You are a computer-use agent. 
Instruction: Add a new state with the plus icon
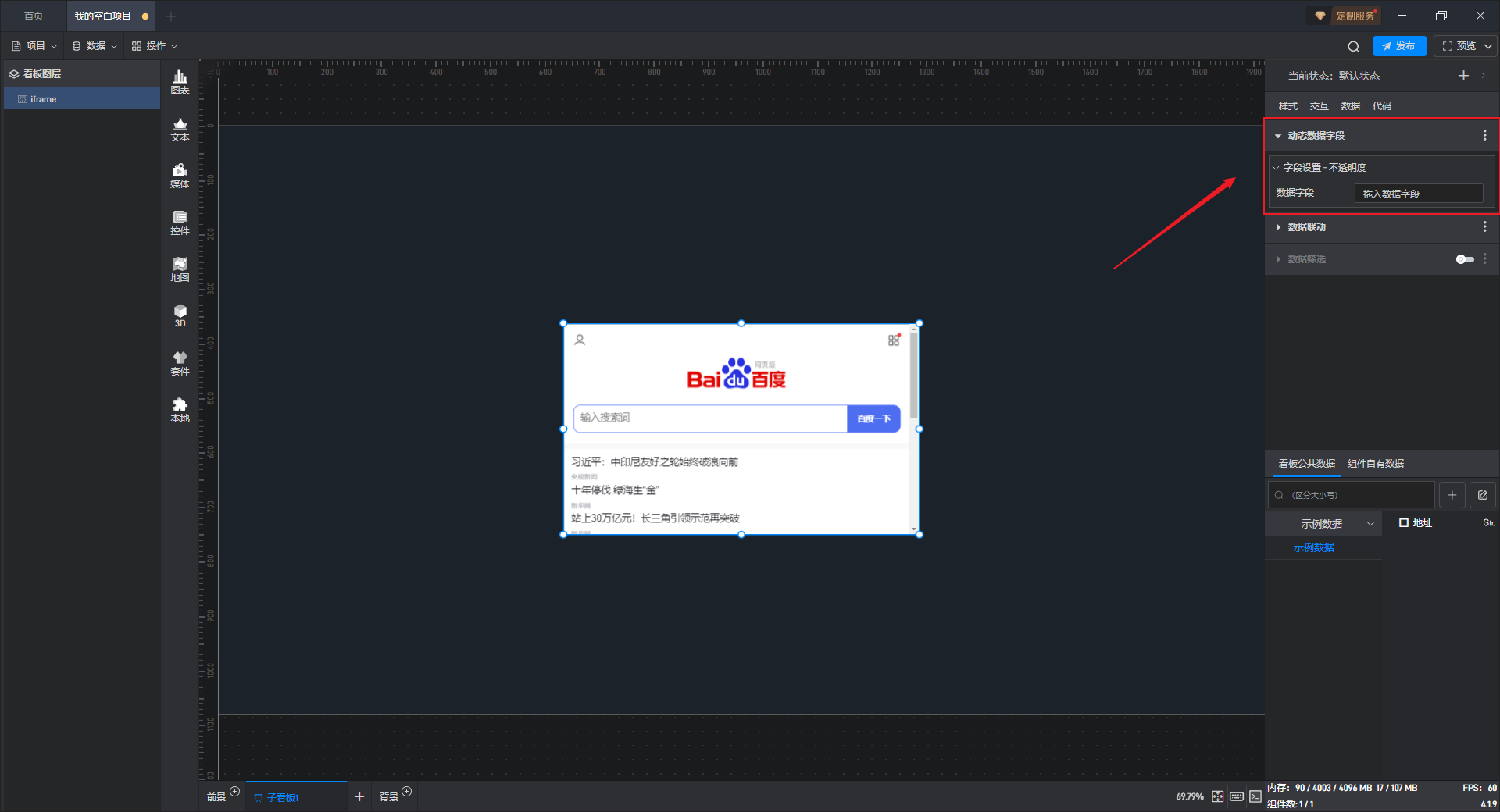click(x=1463, y=76)
